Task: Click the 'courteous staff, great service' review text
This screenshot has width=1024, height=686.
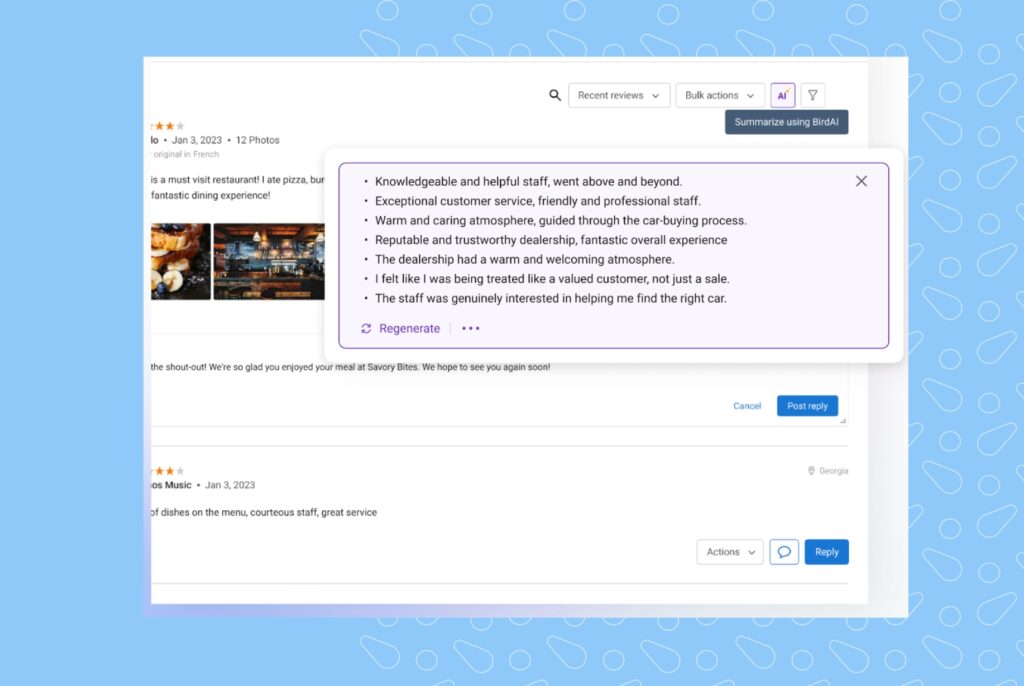Action: [313, 512]
